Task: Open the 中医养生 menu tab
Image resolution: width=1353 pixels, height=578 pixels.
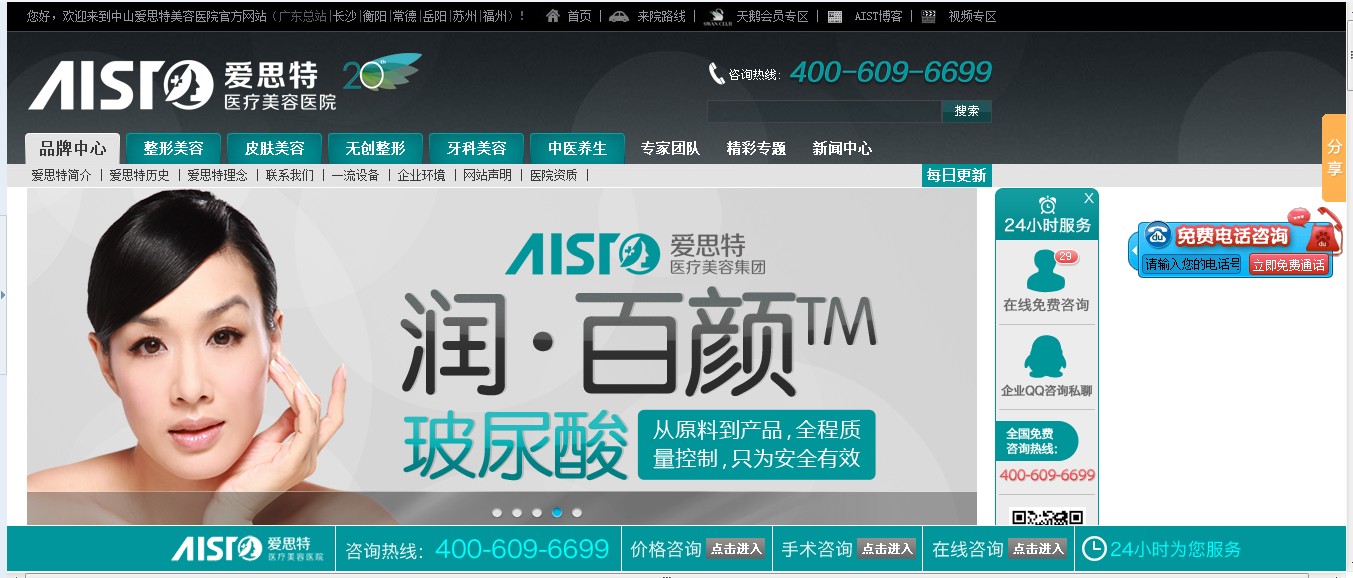Action: click(x=577, y=148)
